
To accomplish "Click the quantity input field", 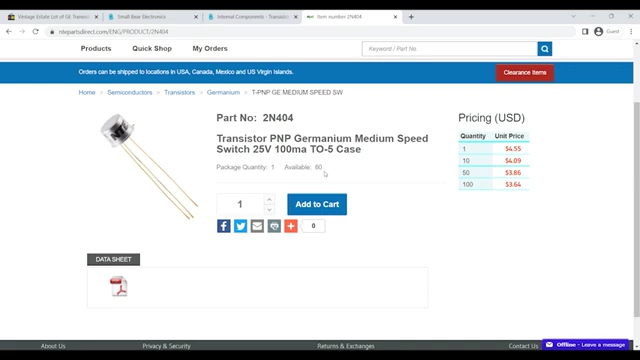I will pos(240,204).
